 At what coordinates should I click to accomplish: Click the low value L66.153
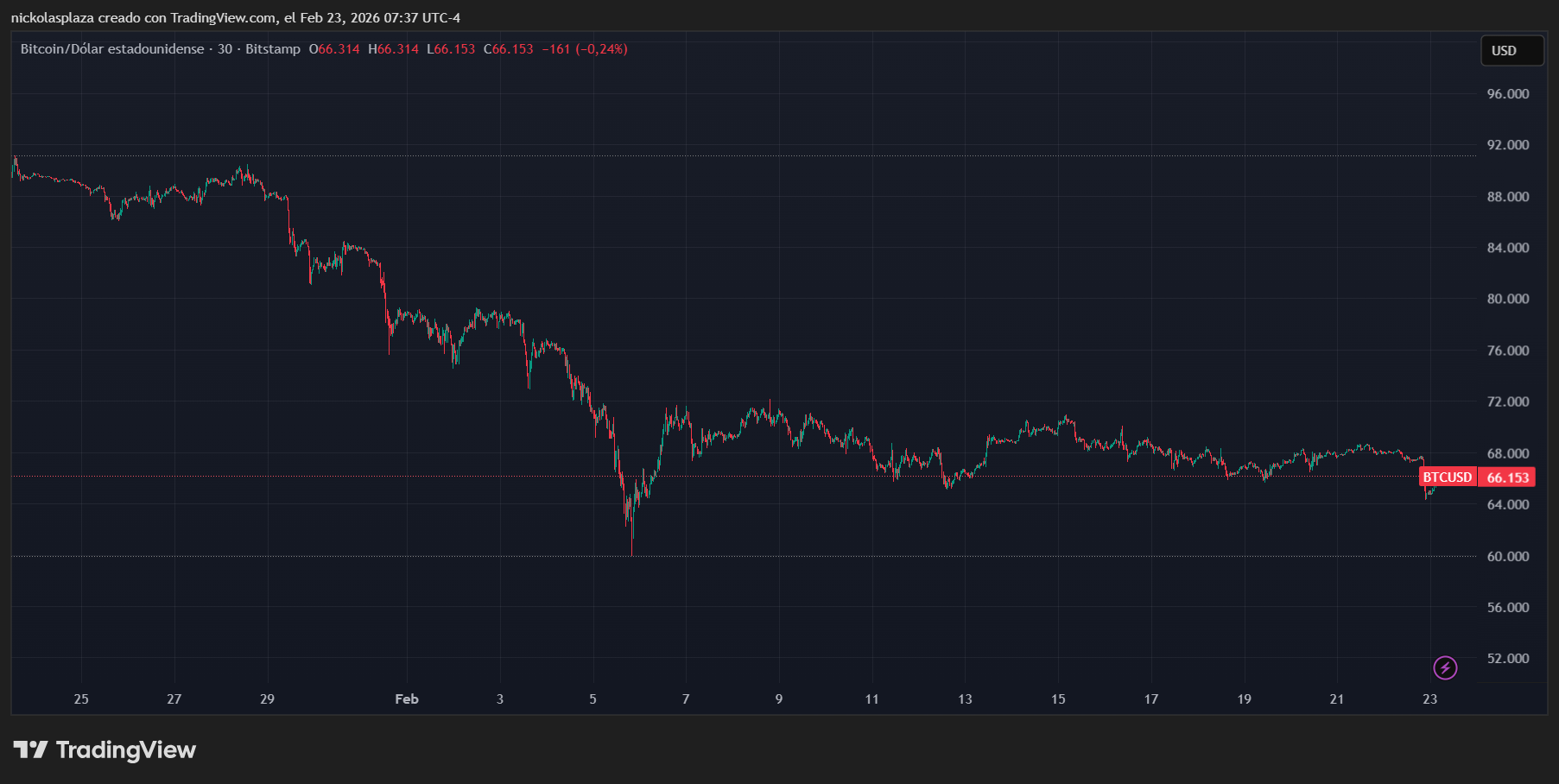click(451, 49)
